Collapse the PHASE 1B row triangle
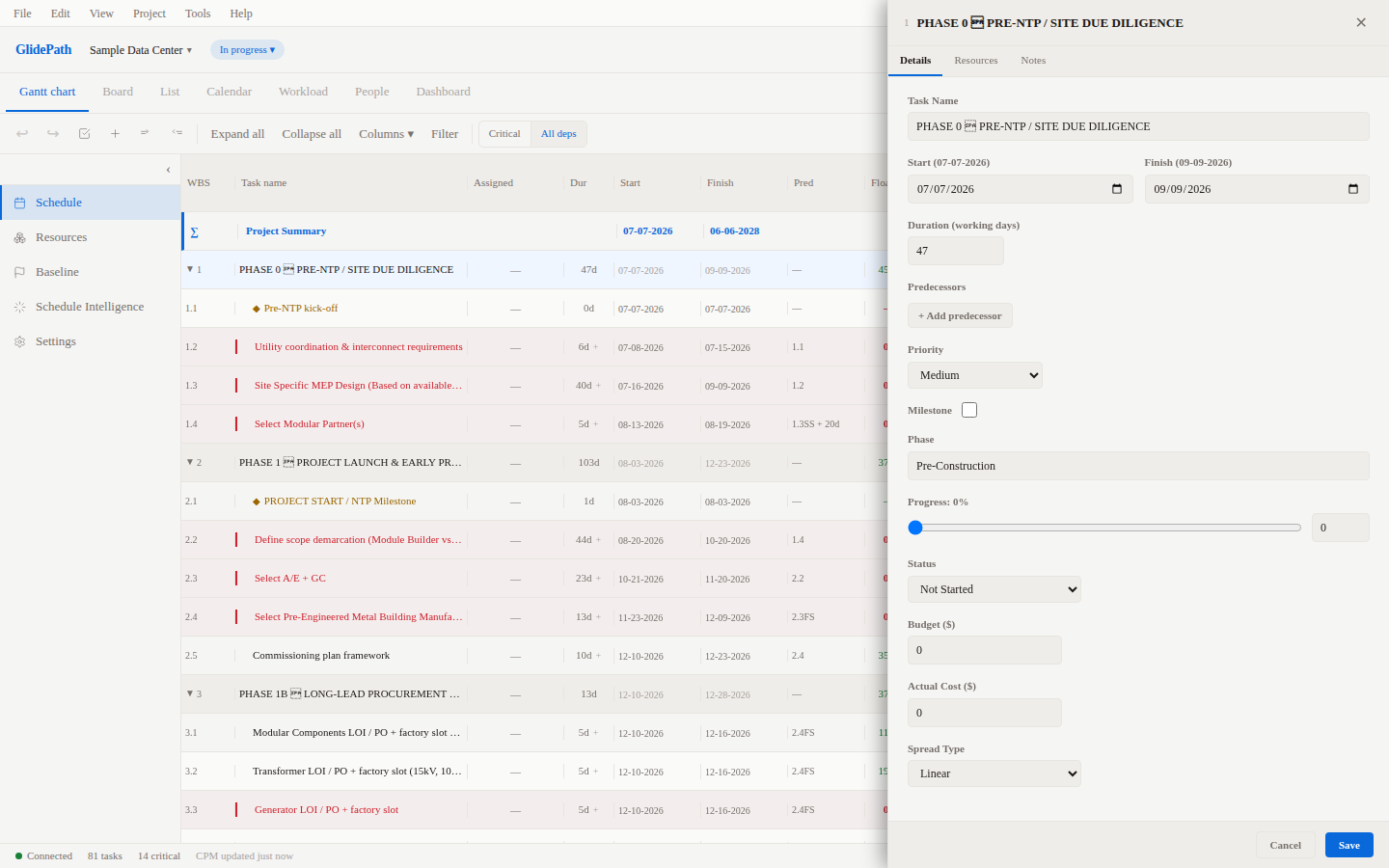The height and width of the screenshot is (868, 1389). [190, 693]
